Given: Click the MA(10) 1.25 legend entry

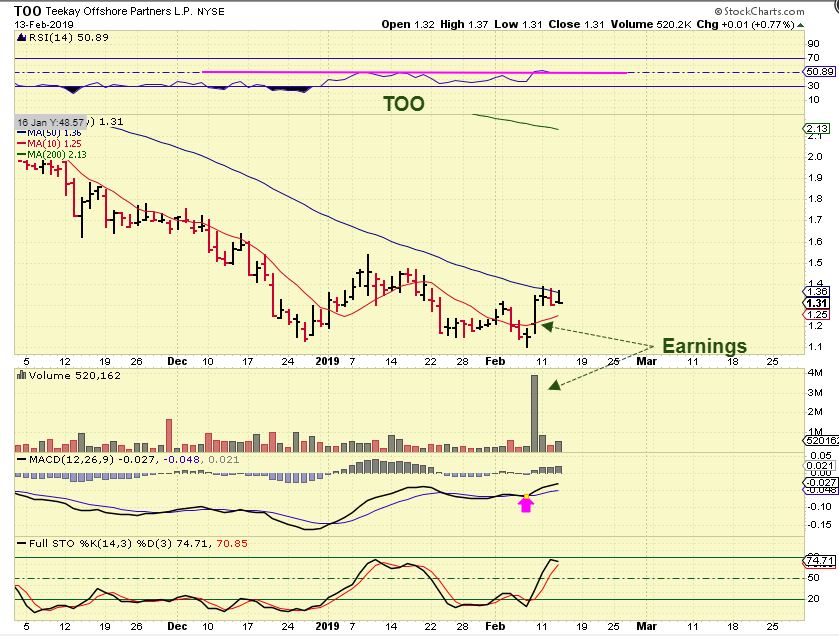Looking at the screenshot, I should [x=50, y=143].
